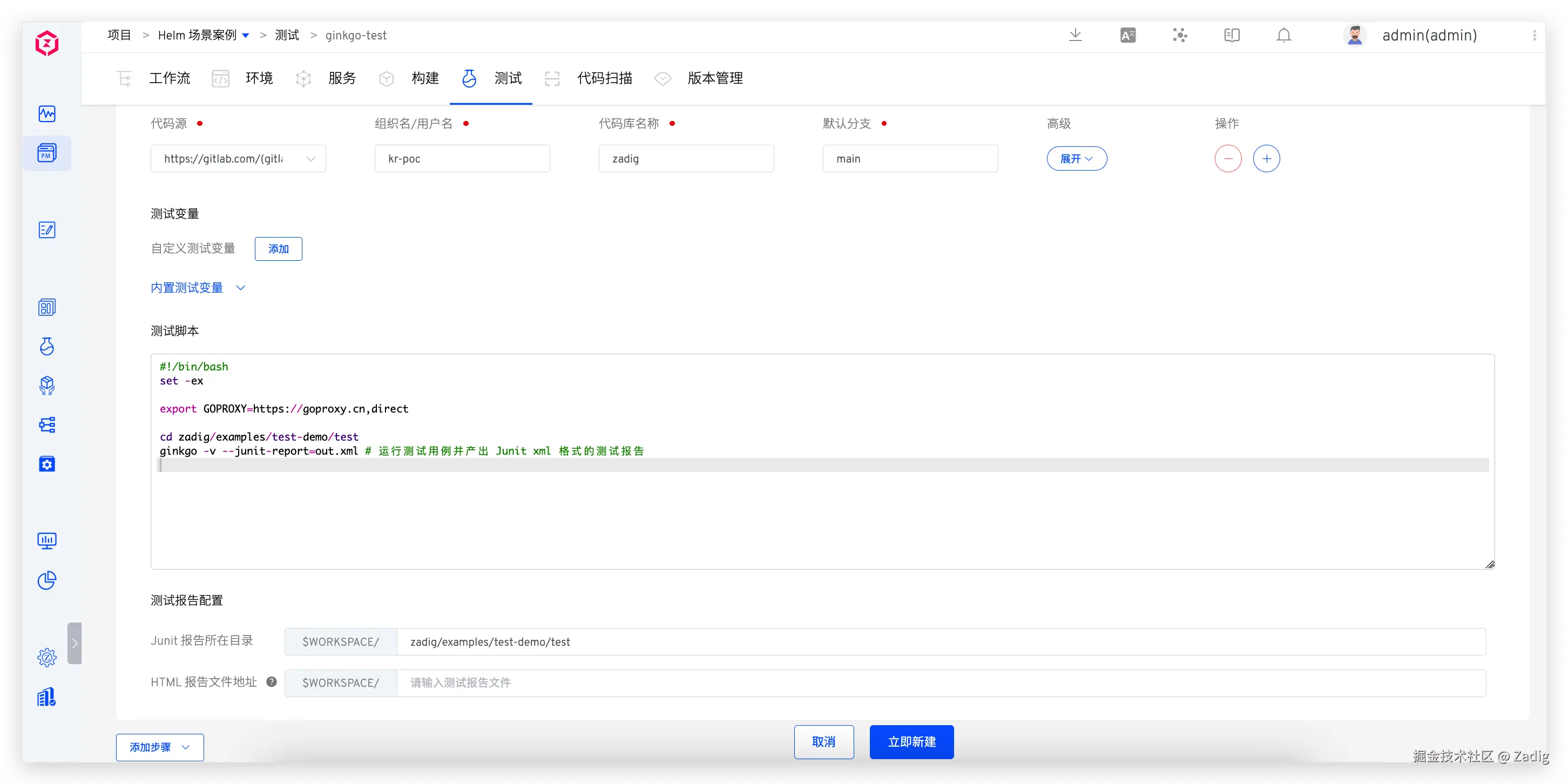The image size is (1568, 784).
Task: Click the 取消 button
Action: pos(823,742)
